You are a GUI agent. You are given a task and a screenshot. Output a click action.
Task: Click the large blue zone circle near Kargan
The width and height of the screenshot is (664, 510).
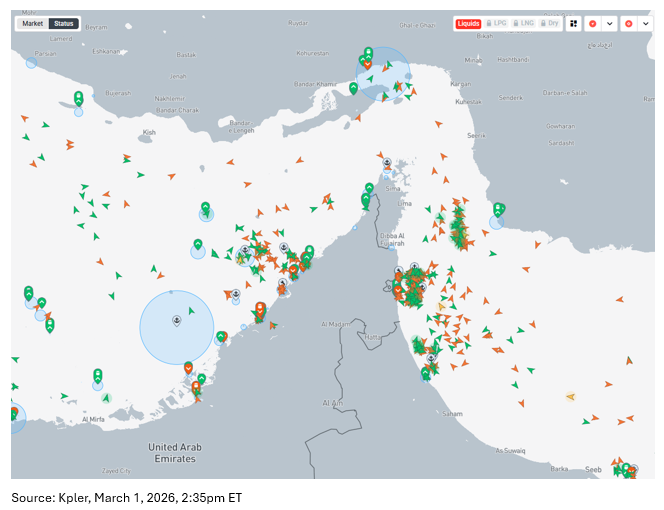[x=383, y=74]
